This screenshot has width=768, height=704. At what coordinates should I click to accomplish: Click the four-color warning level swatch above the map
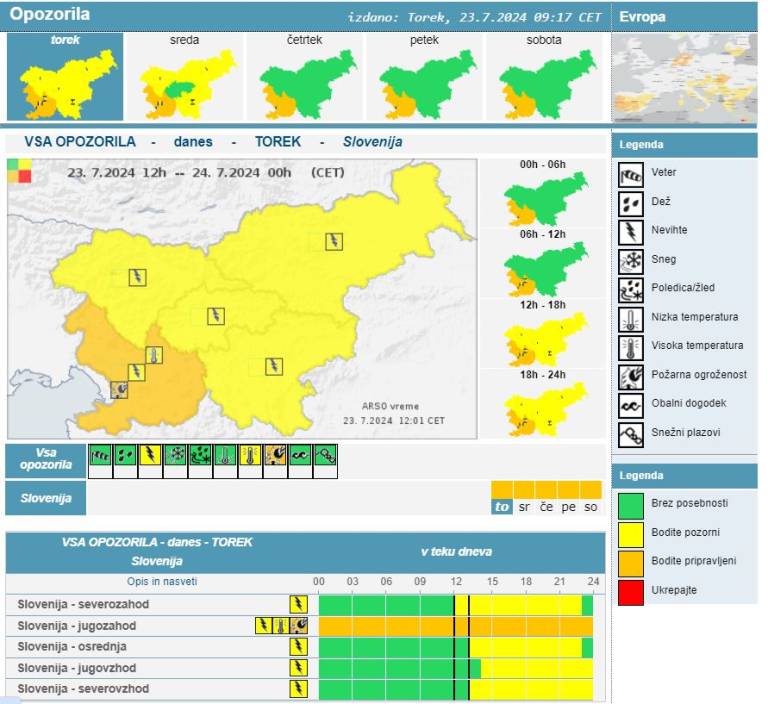pos(19,171)
